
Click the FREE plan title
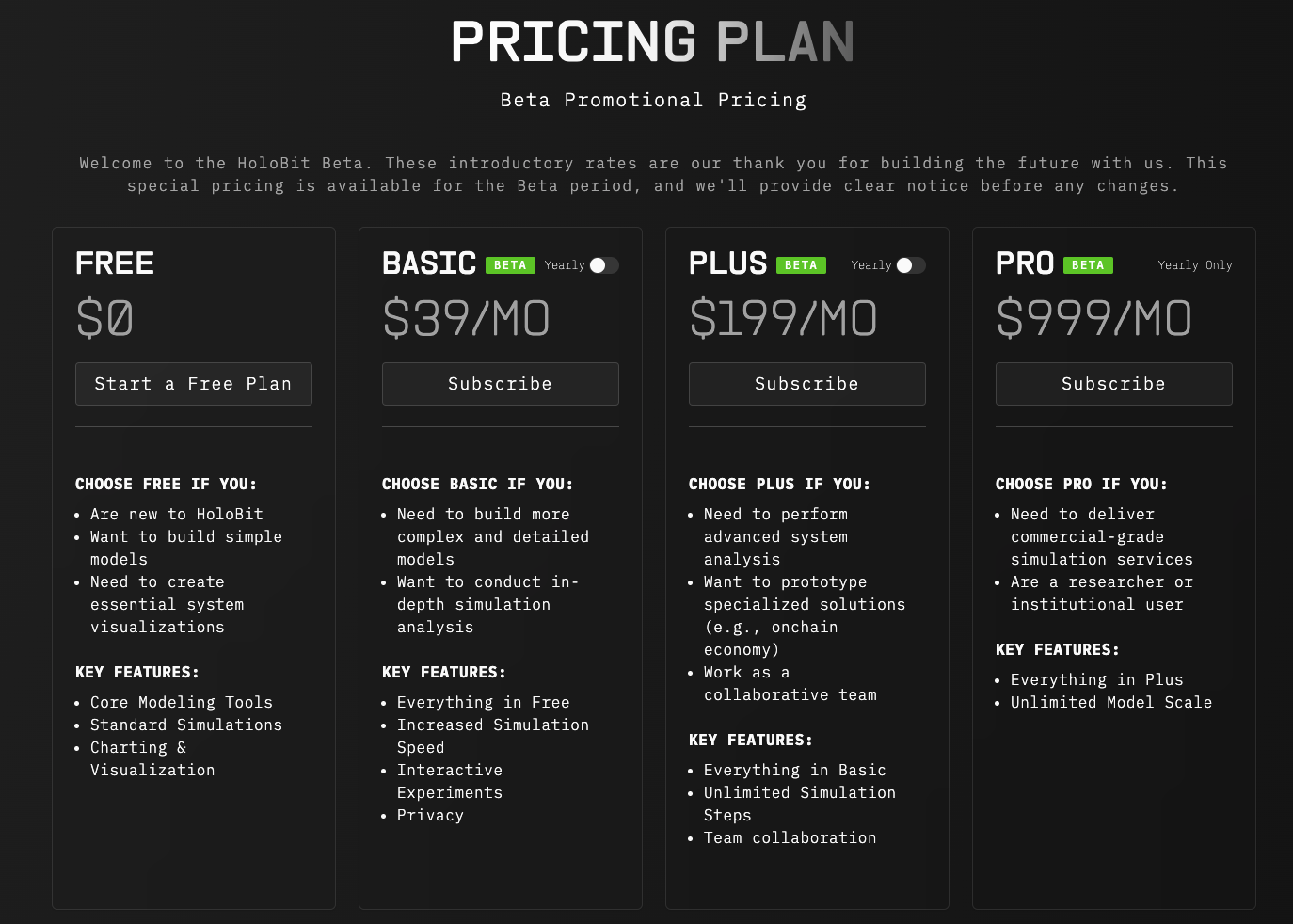click(x=115, y=263)
